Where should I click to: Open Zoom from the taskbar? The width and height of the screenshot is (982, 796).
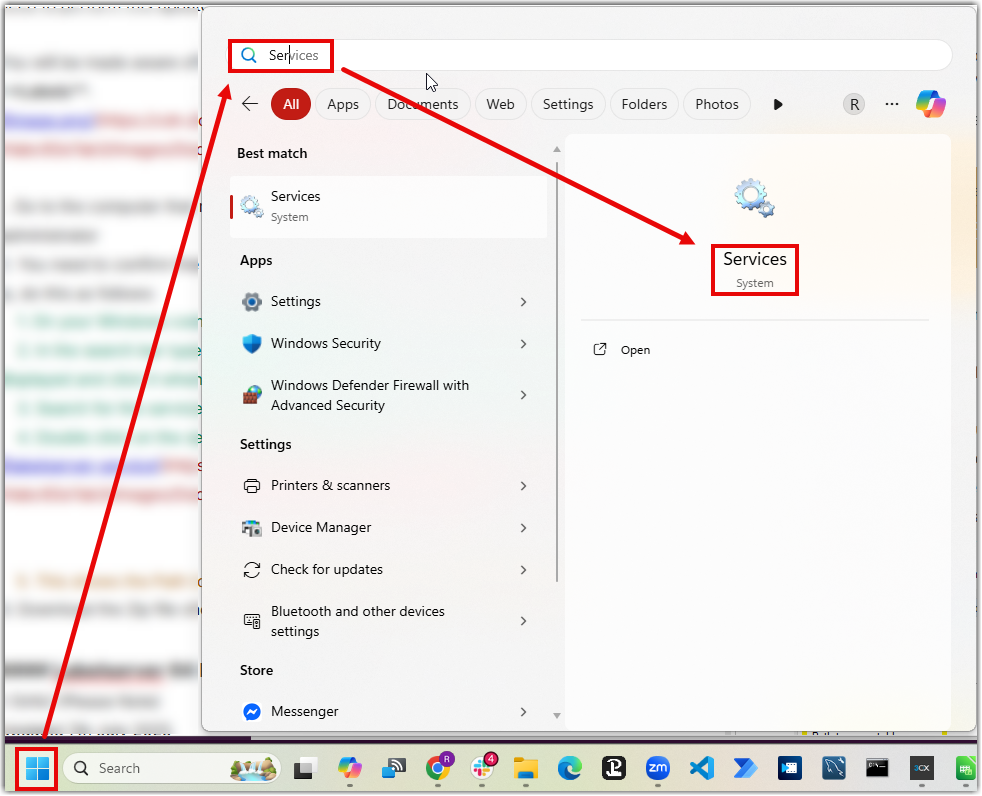click(x=658, y=768)
